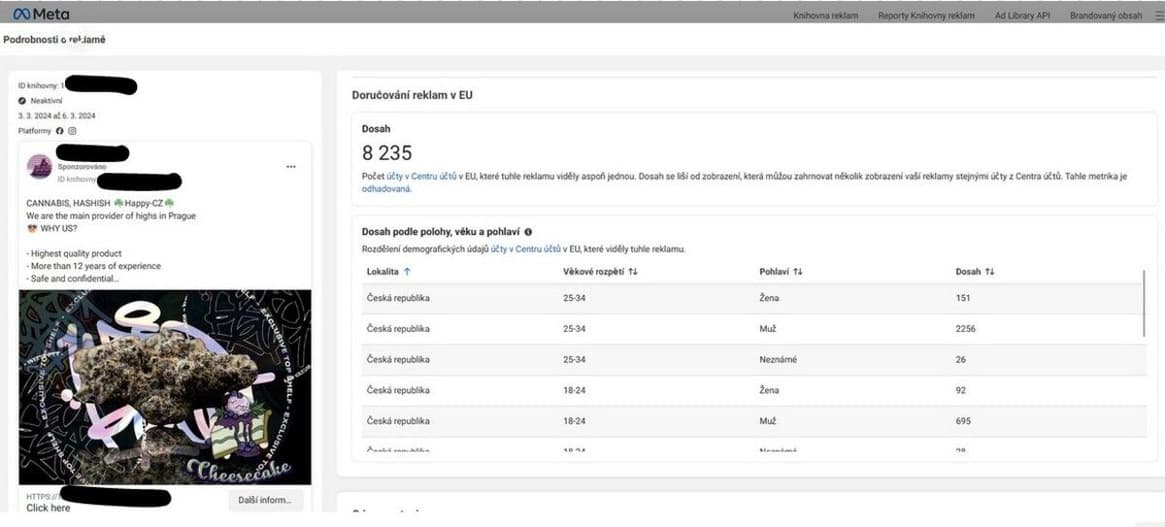Sort table by Pohlaví column
This screenshot has width=1165, height=527.
pos(781,271)
